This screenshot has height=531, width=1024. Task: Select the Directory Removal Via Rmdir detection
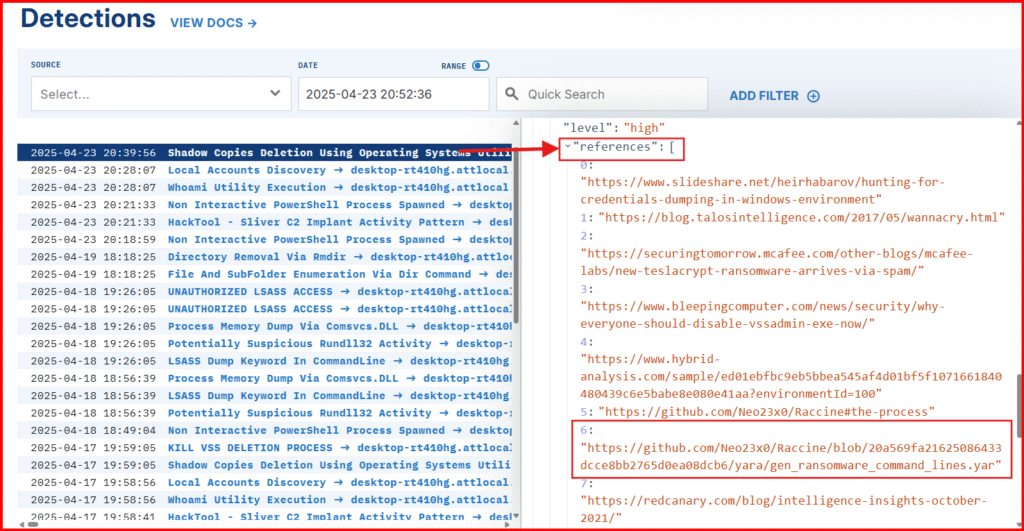[x=264, y=257]
